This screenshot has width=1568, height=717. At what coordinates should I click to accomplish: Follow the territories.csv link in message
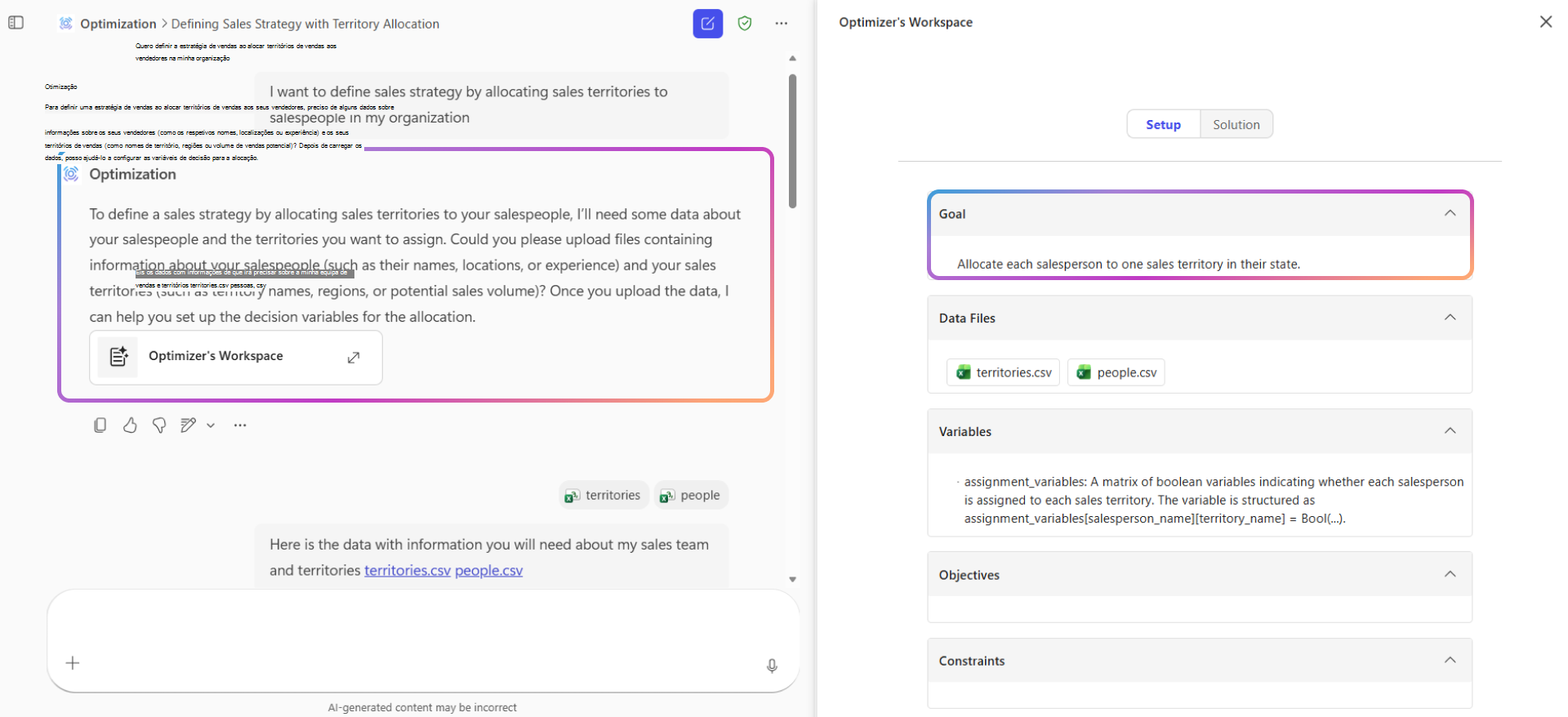click(x=408, y=570)
